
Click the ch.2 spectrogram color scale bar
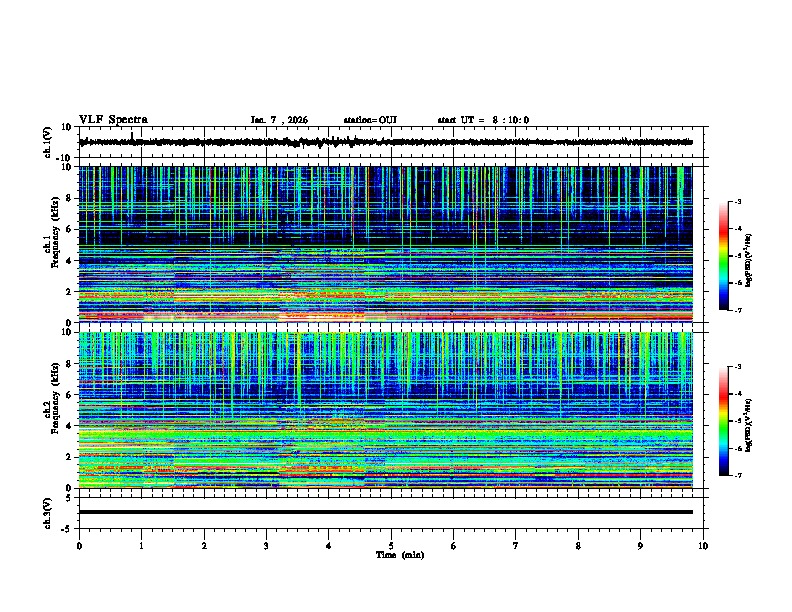(x=724, y=421)
